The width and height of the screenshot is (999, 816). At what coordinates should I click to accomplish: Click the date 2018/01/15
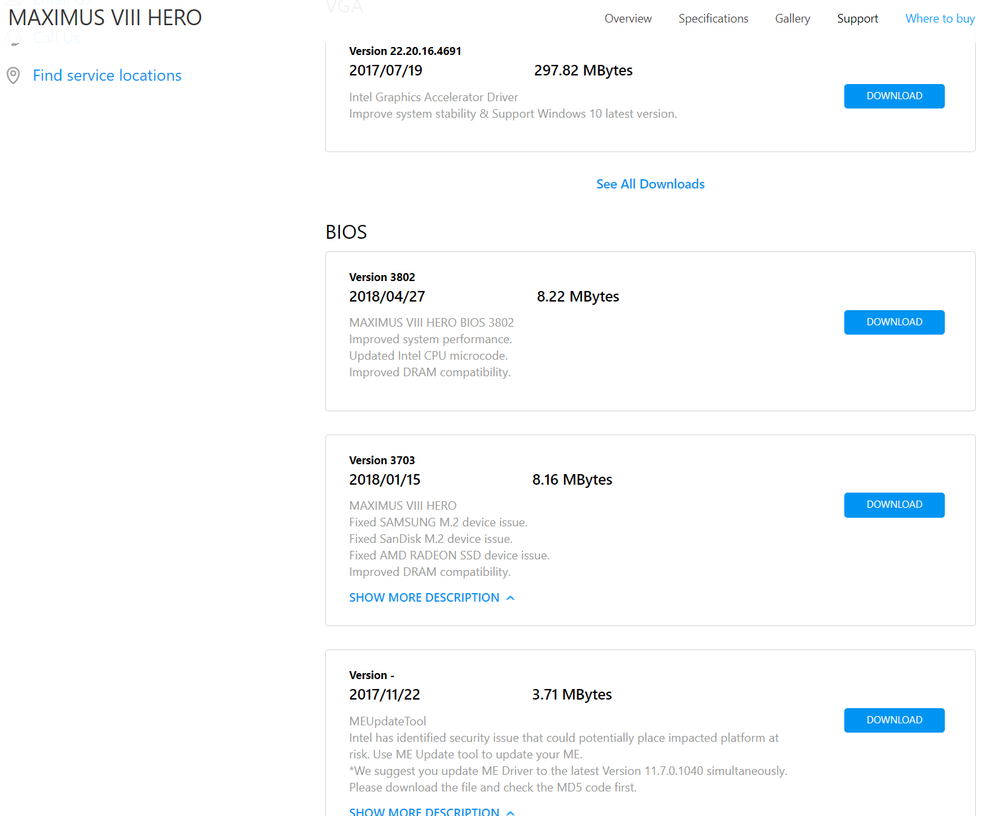coord(385,480)
